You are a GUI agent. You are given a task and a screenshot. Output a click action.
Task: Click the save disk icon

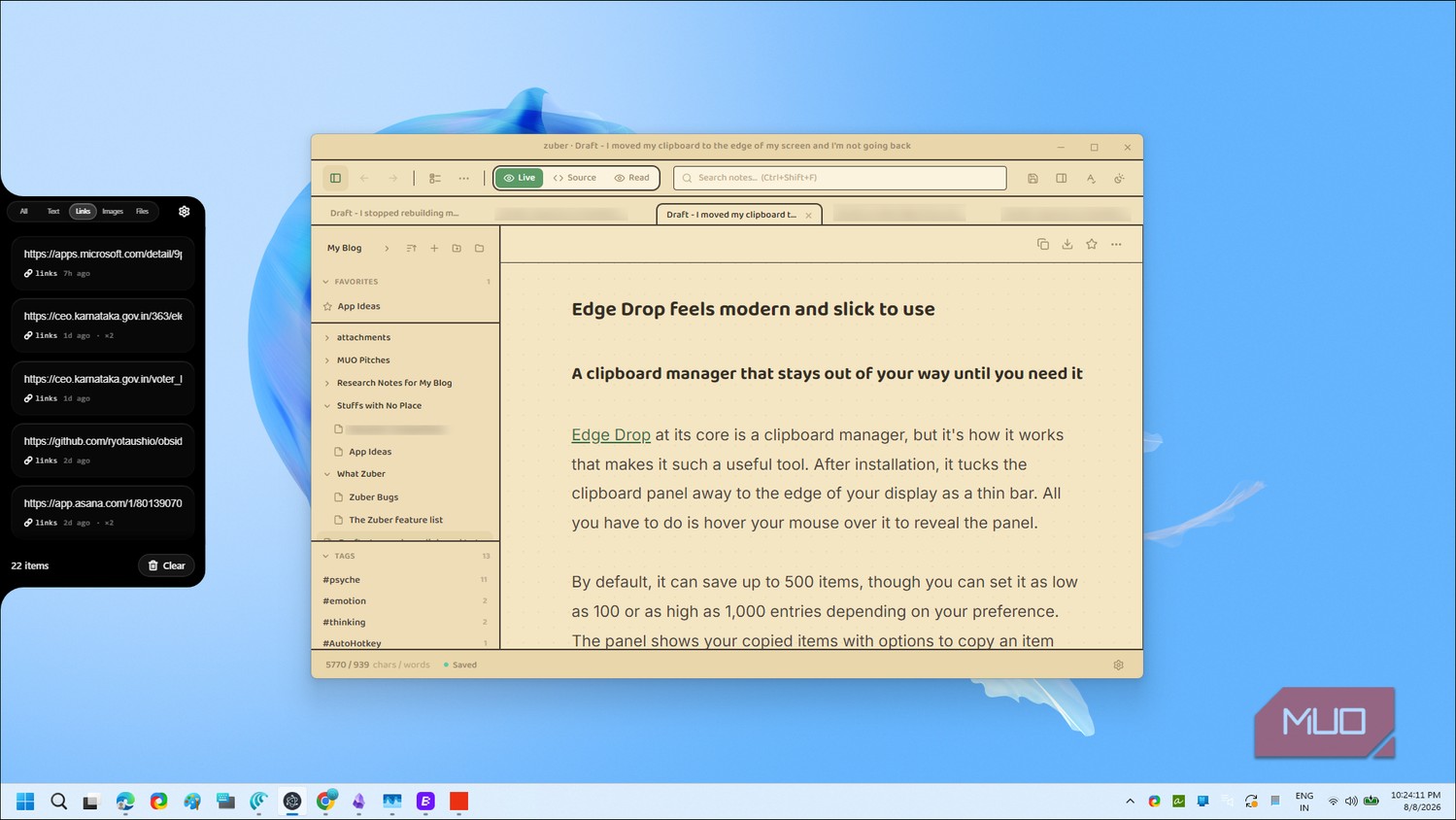pos(1033,179)
